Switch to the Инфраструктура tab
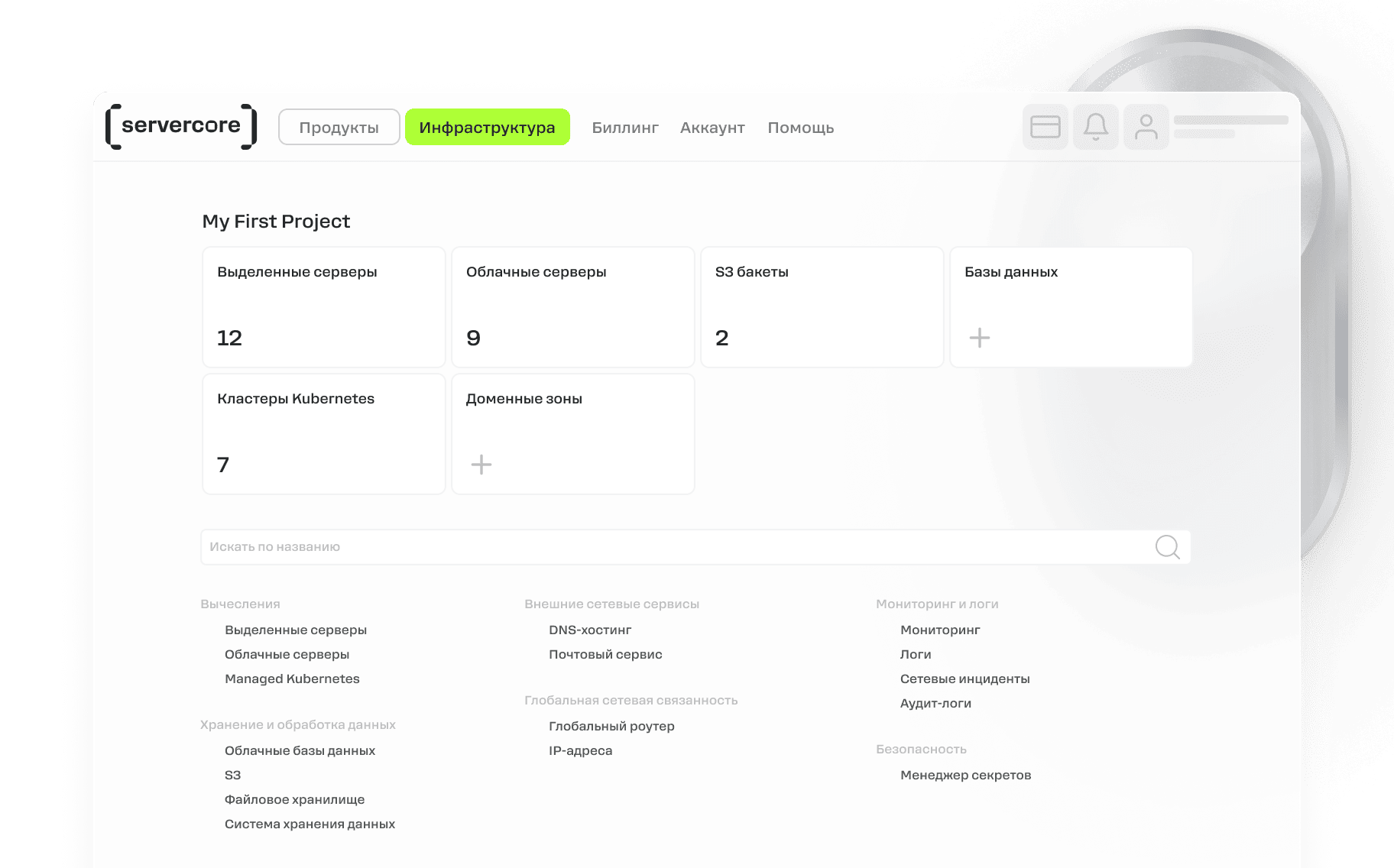Image resolution: width=1394 pixels, height=868 pixels. [488, 127]
